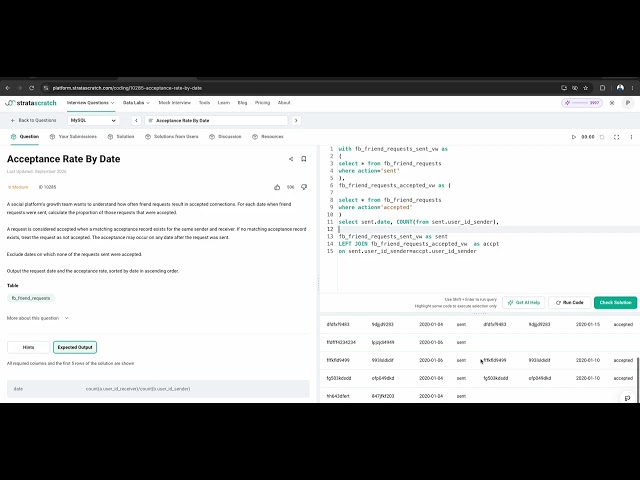
Task: Open the question title selector field
Action: pyautogui.click(x=216, y=120)
